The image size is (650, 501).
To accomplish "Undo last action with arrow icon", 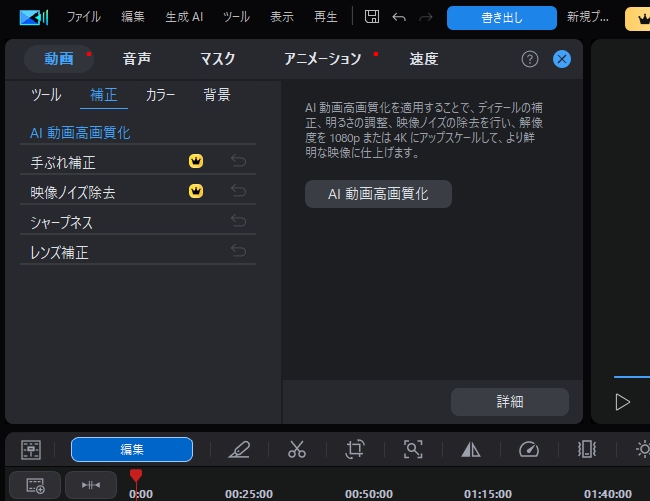I will pos(399,17).
